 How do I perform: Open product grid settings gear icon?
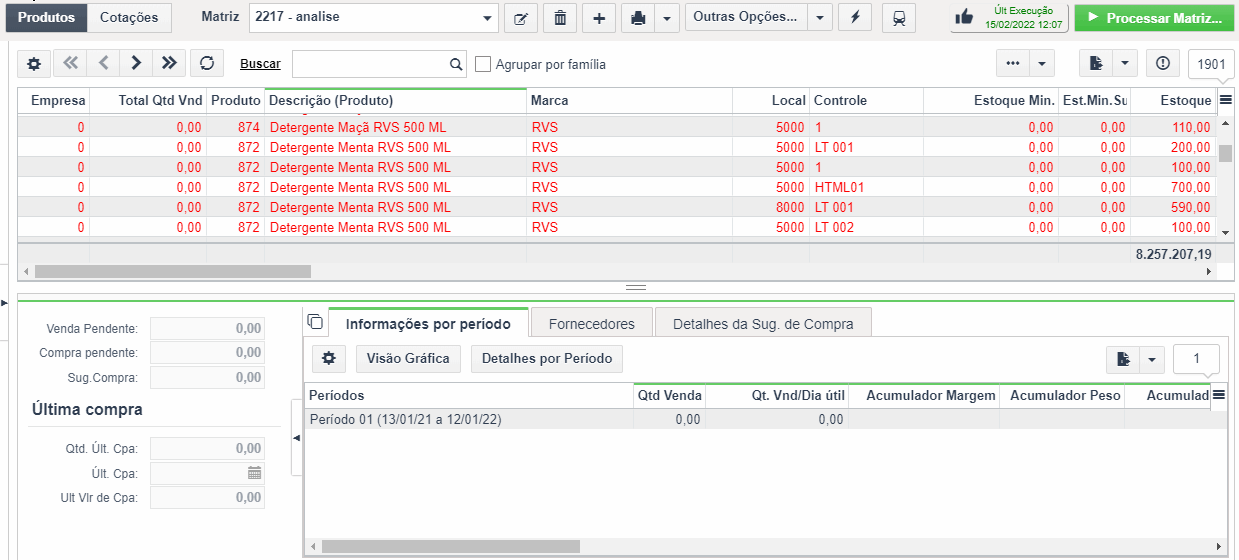pos(33,64)
